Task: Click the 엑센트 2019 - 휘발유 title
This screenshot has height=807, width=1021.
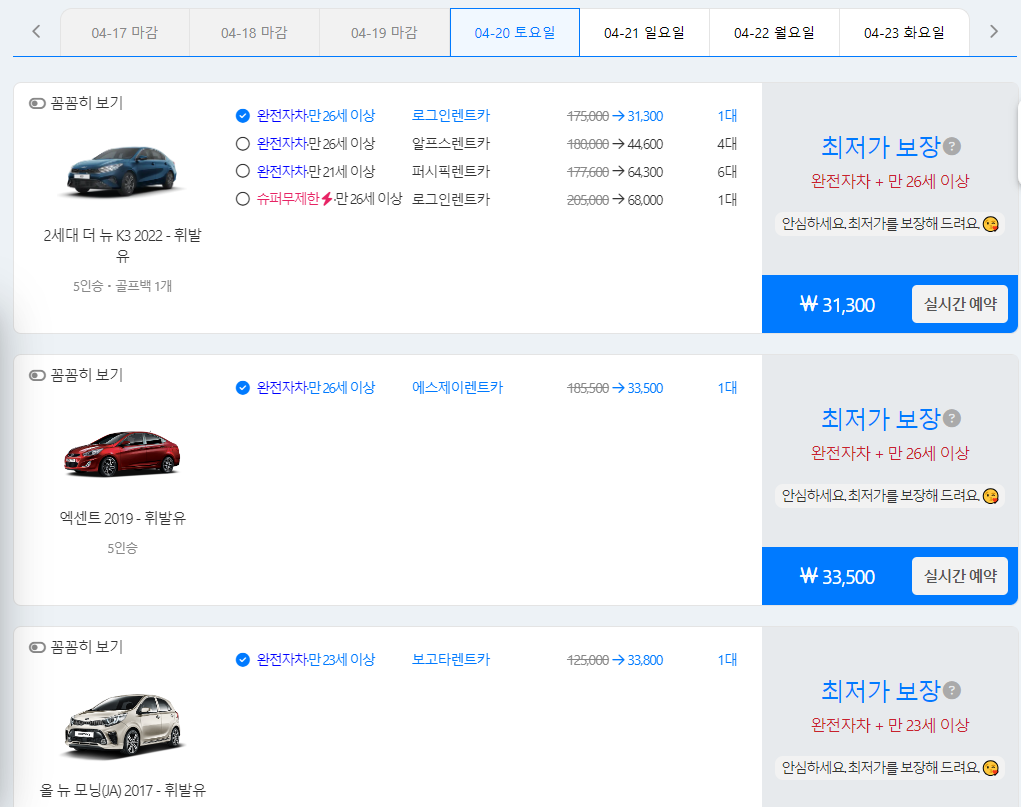Action: pyautogui.click(x=122, y=518)
